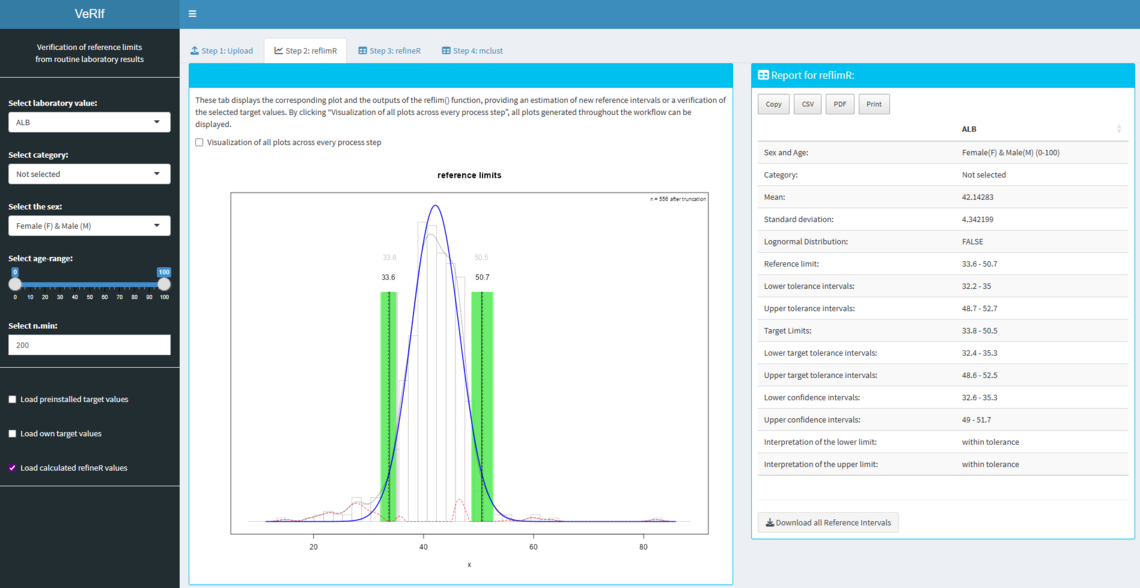
Task: Toggle the sidebar hamburger menu icon
Action: point(192,14)
